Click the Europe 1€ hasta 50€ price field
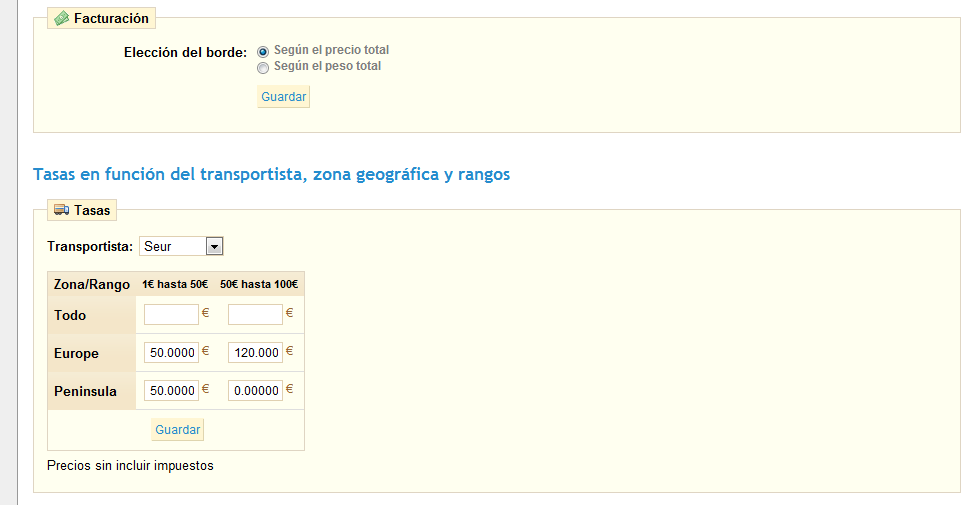 pos(171,353)
